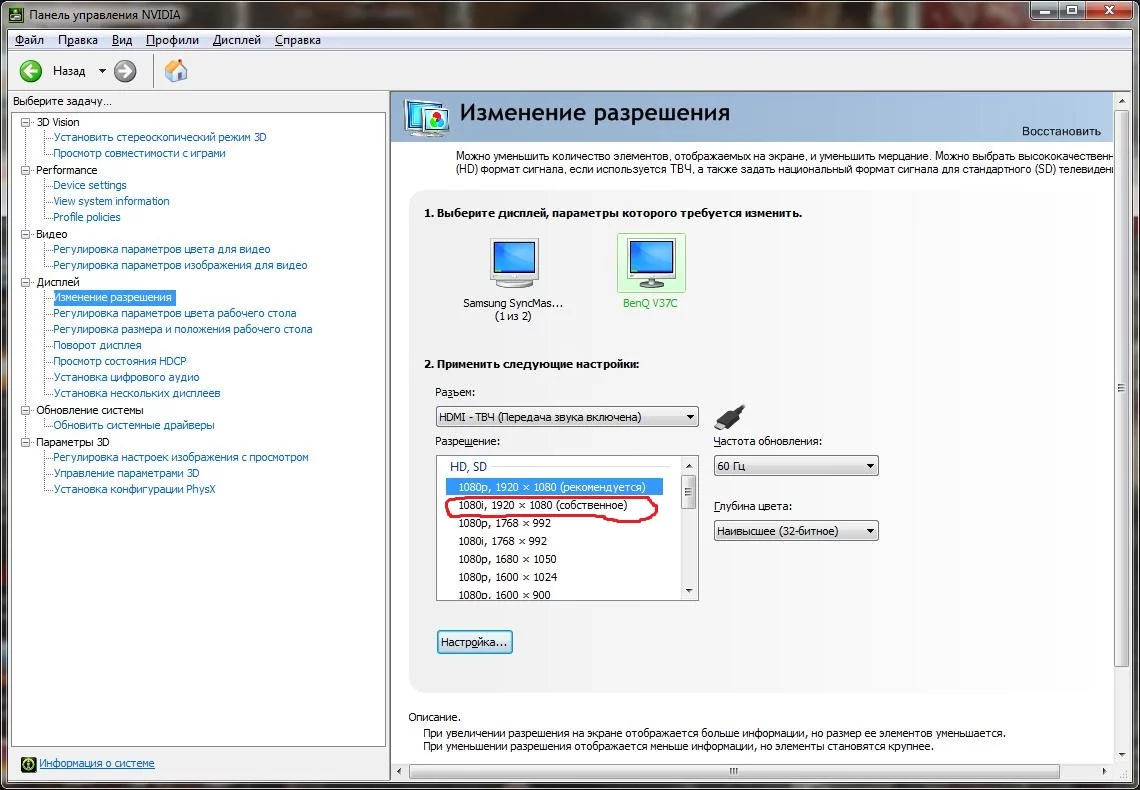This screenshot has height=790, width=1140.
Task: Open the Home page icon
Action: [176, 70]
